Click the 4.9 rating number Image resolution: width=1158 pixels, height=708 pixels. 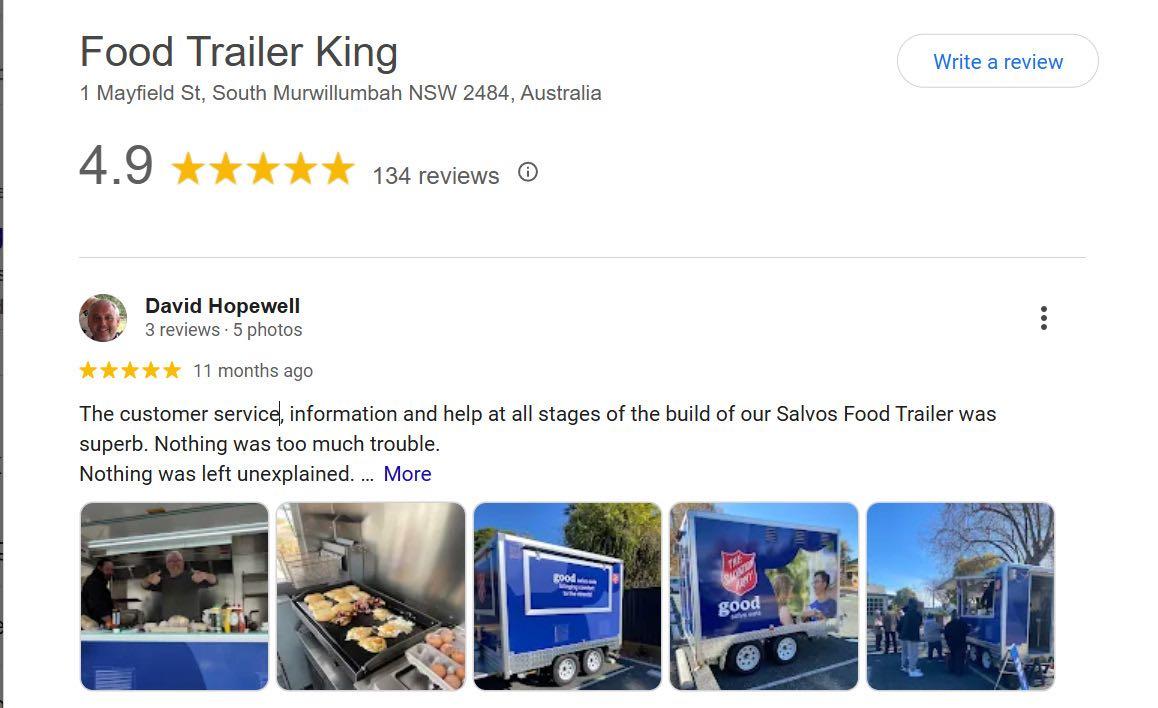pos(116,165)
